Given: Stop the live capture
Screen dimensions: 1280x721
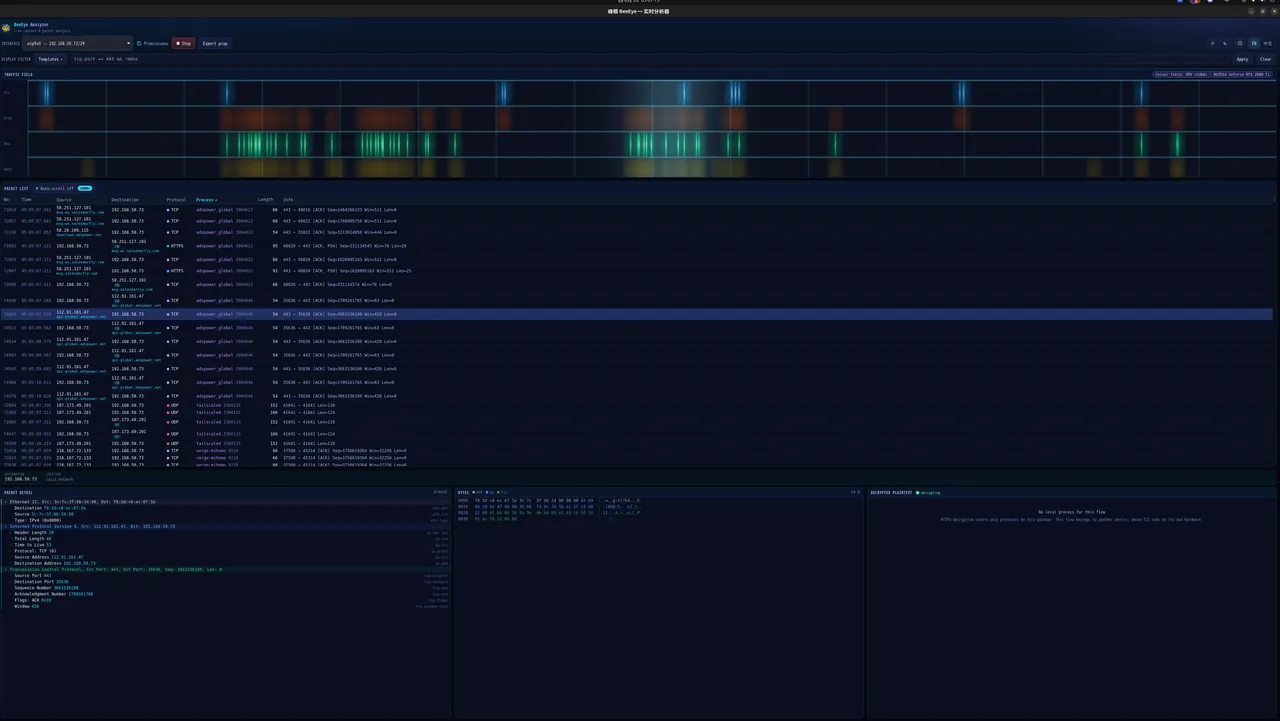Looking at the screenshot, I should [183, 43].
